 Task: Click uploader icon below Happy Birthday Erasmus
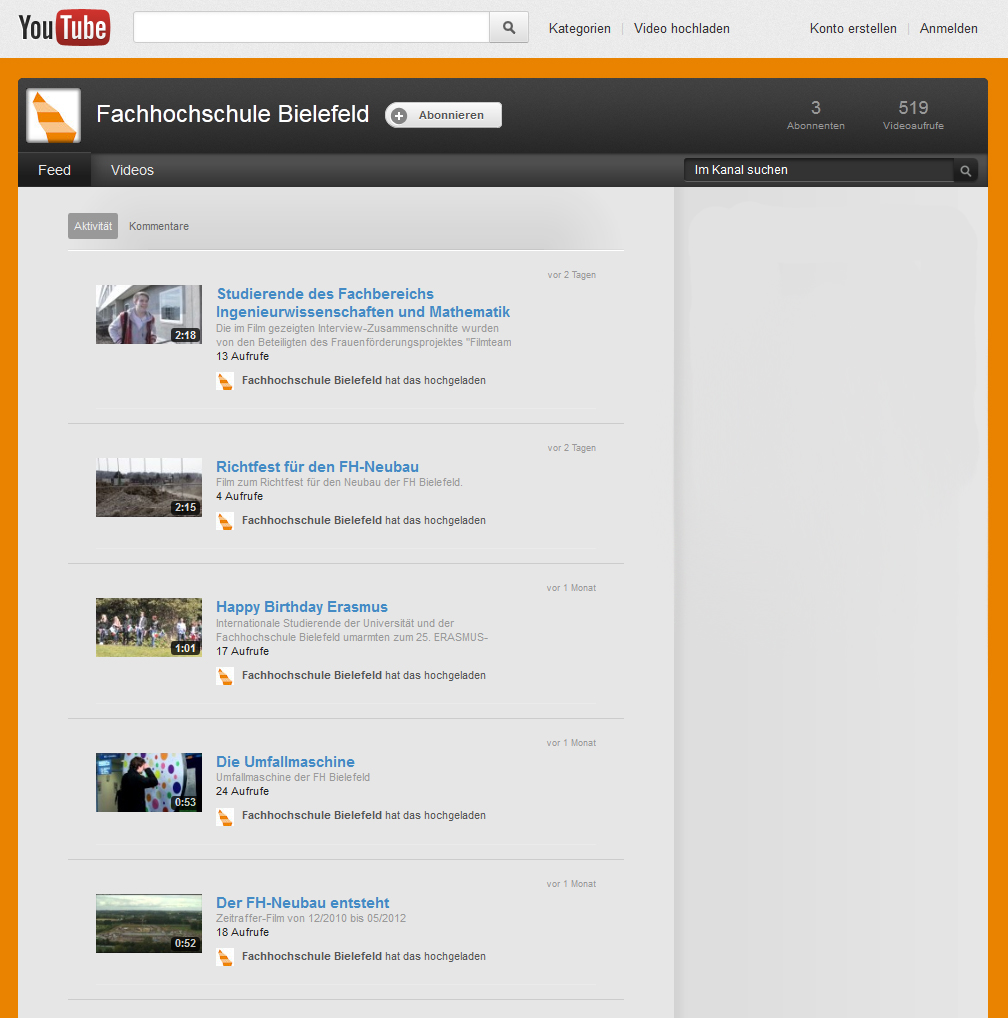[225, 676]
